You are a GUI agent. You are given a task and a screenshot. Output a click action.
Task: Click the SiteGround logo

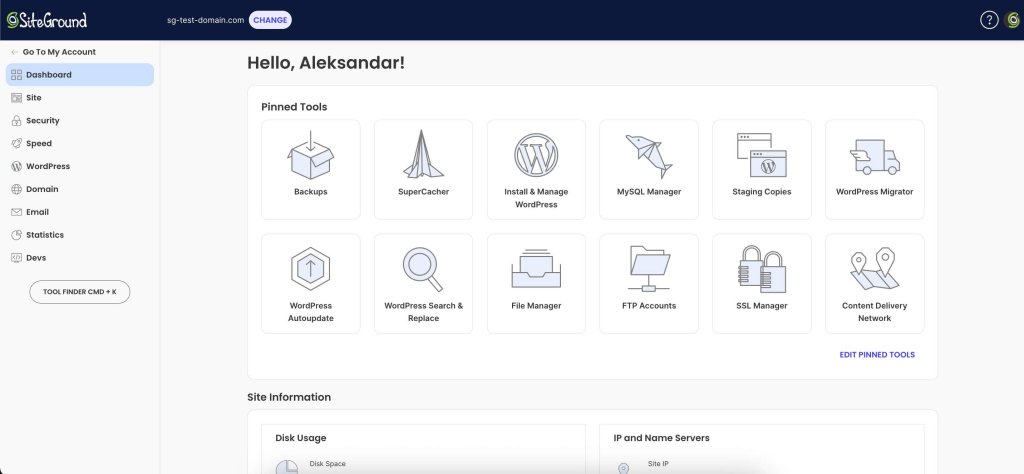click(x=46, y=20)
